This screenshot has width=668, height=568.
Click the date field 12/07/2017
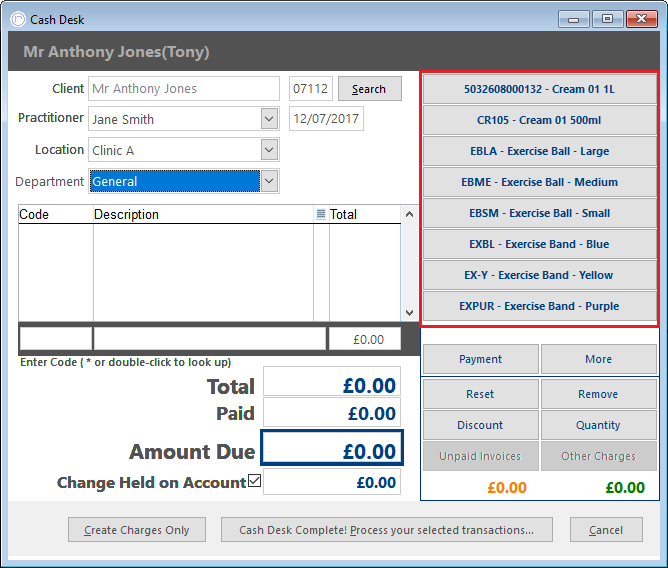coord(326,118)
